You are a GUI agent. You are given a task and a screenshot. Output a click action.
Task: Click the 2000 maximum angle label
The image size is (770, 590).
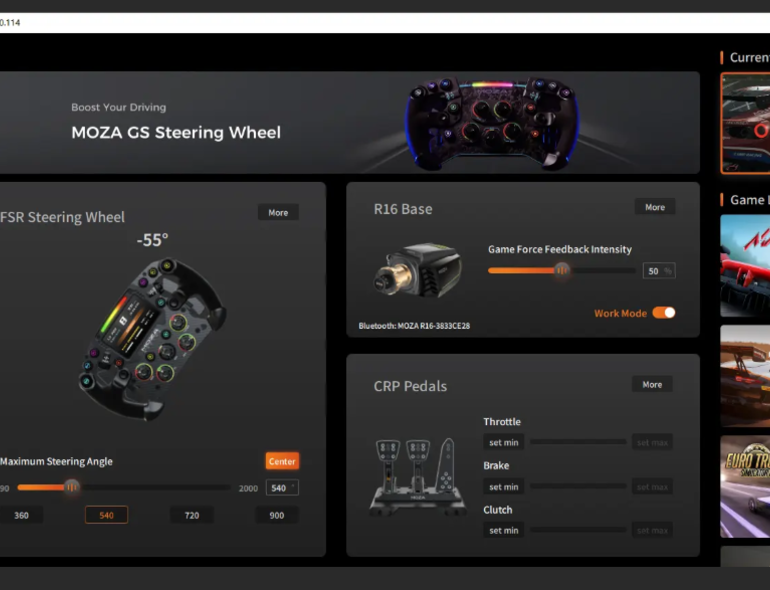tap(248, 488)
